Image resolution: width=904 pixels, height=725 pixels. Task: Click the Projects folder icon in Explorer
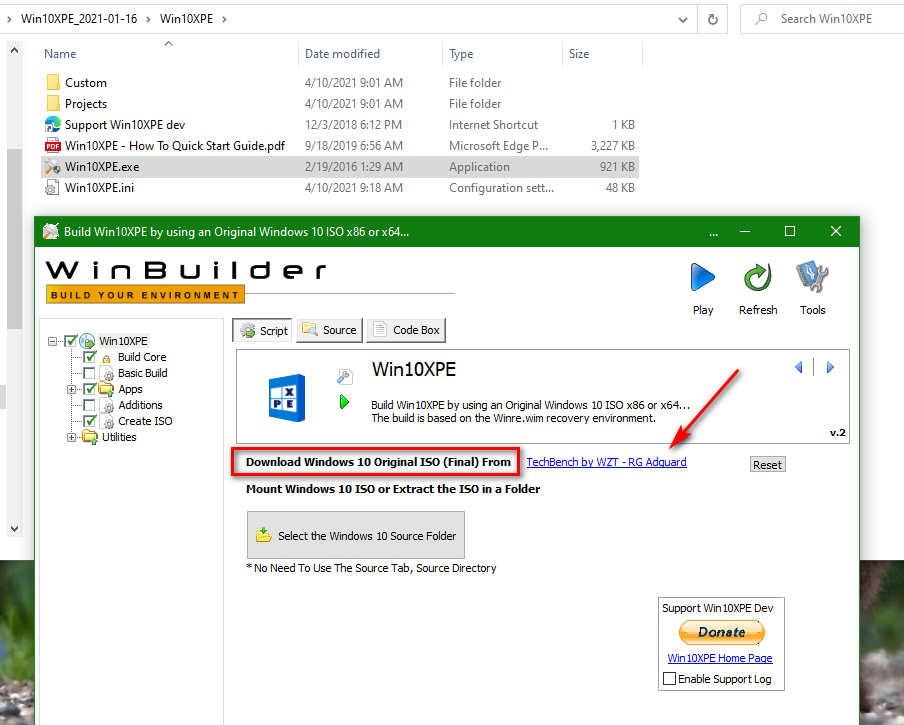[x=52, y=104]
